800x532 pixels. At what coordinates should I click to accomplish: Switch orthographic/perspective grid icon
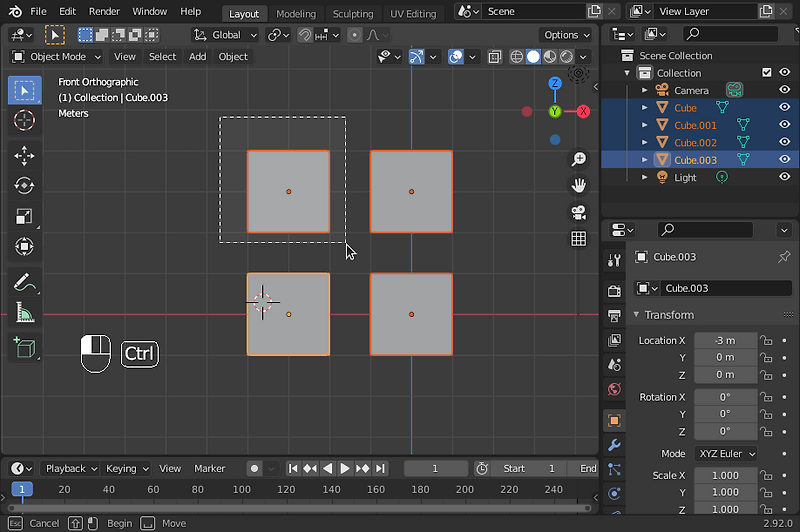(x=579, y=239)
